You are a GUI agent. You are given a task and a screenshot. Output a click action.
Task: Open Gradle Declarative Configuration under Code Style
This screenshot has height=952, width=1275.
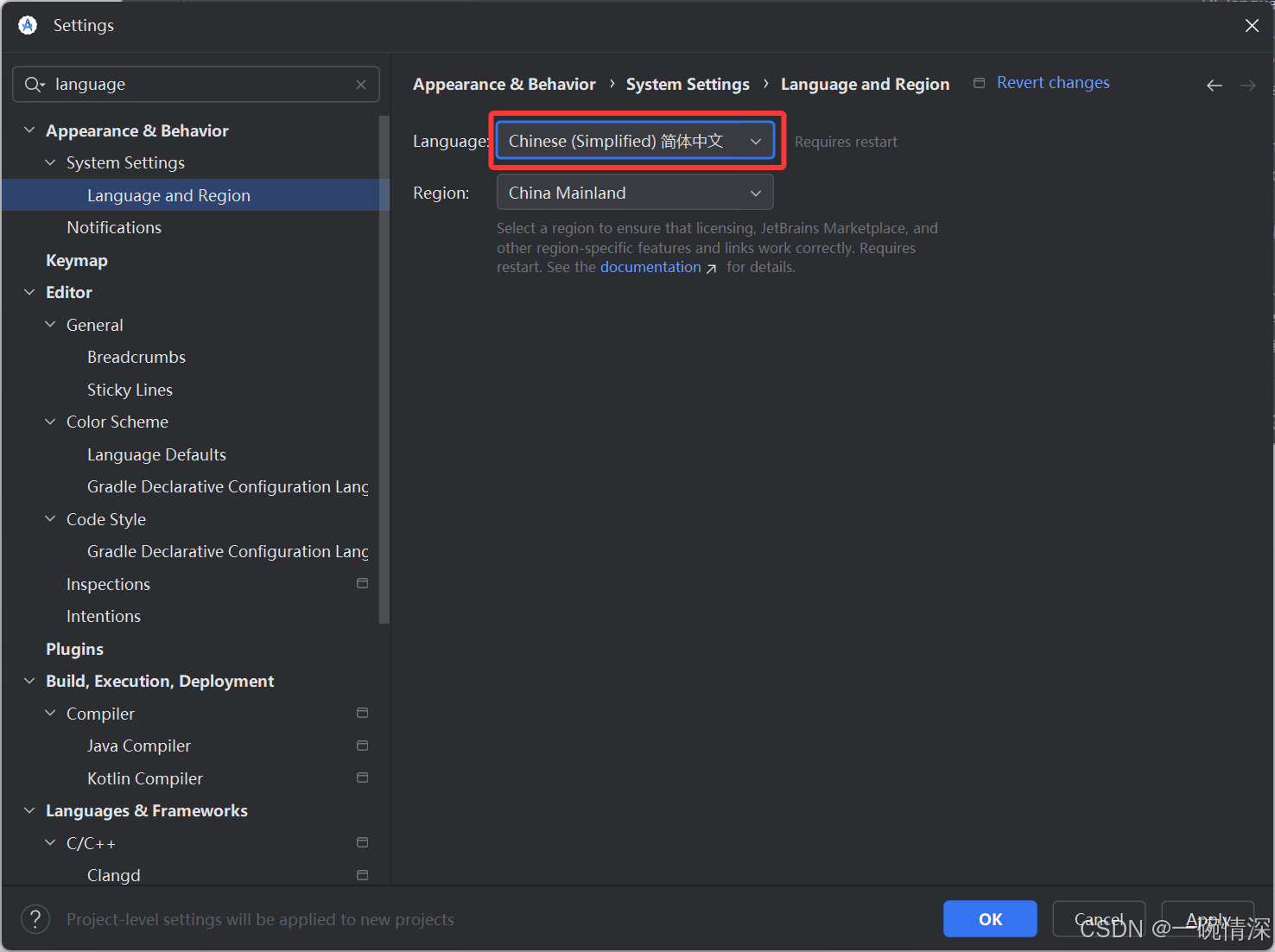click(x=228, y=551)
